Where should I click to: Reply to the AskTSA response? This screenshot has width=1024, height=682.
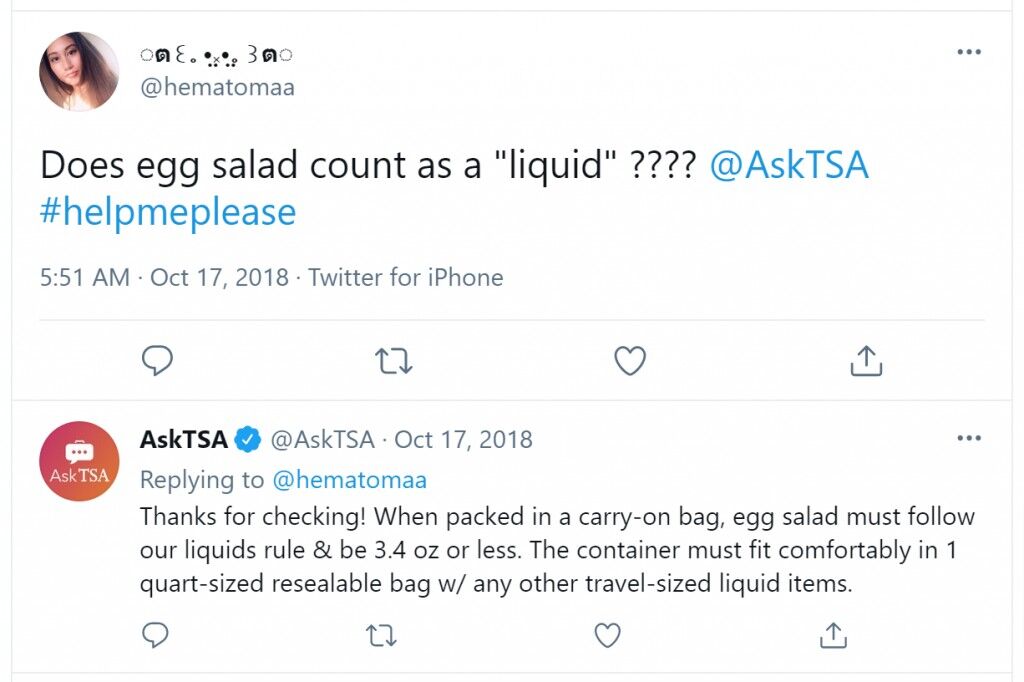point(155,635)
